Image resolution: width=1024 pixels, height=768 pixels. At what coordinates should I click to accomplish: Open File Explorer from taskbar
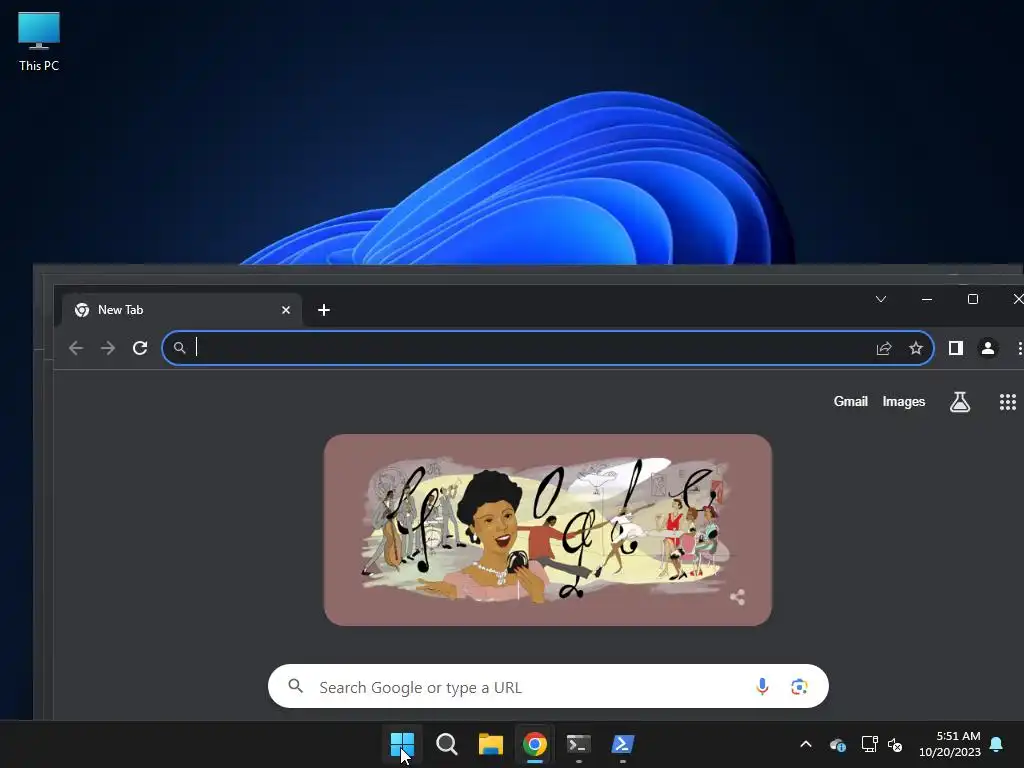pos(490,744)
